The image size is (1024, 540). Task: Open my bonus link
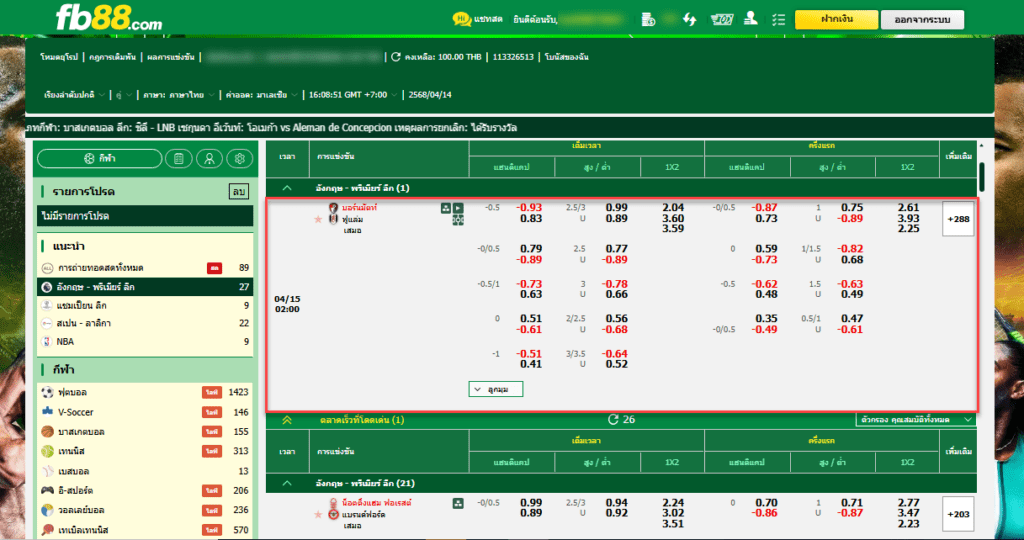[567, 57]
